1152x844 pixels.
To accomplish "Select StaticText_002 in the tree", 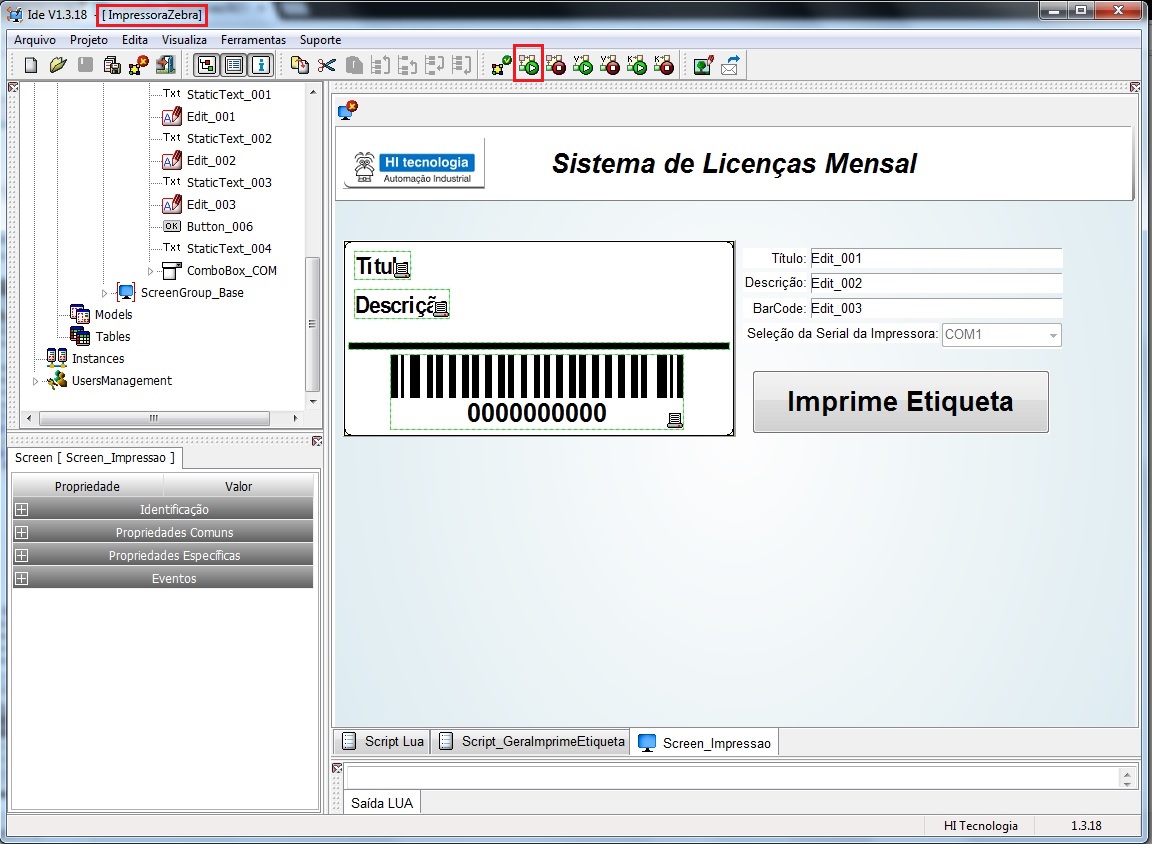I will click(228, 138).
